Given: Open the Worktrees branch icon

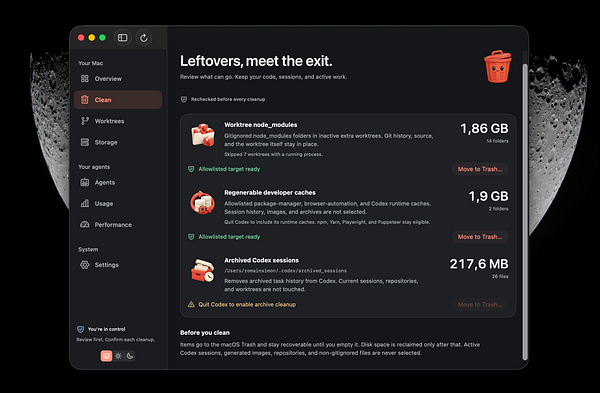Looking at the screenshot, I should (85, 121).
